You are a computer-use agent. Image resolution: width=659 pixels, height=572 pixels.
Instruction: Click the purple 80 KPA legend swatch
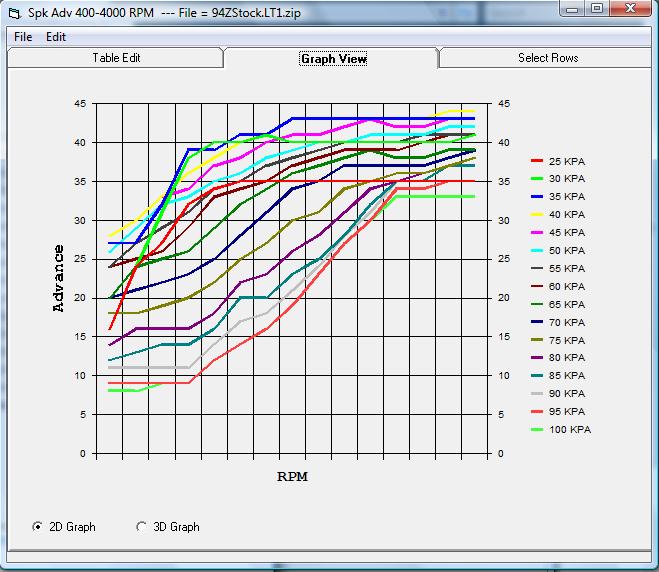coord(538,357)
